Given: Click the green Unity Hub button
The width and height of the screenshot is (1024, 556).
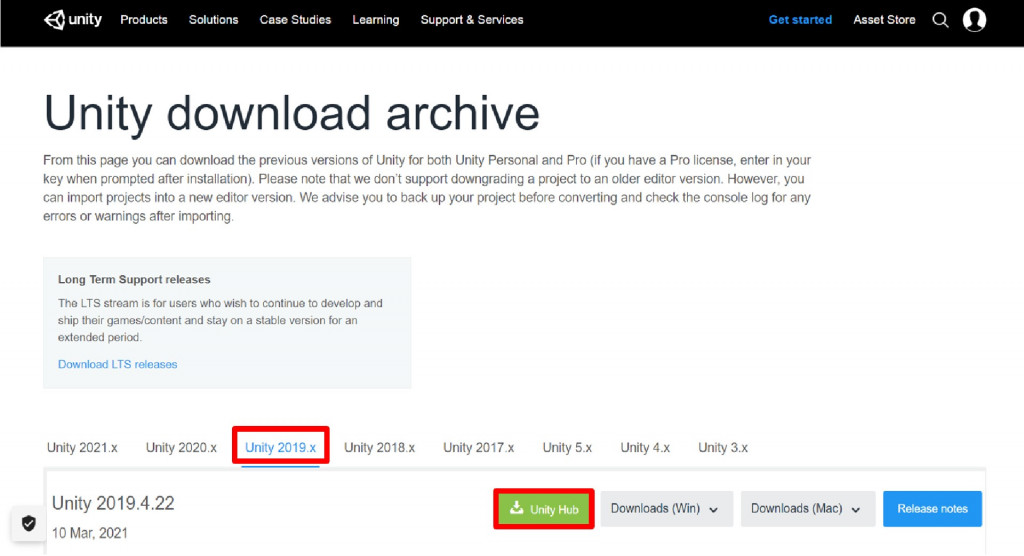Looking at the screenshot, I should click(544, 508).
